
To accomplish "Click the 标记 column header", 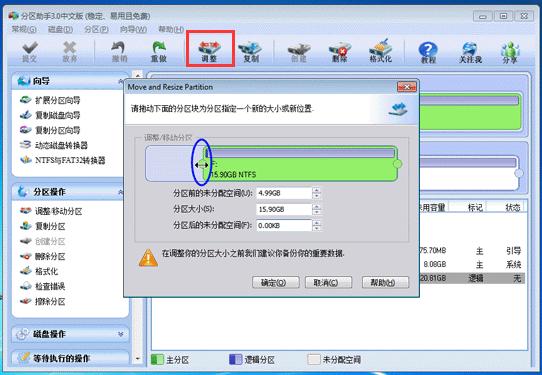I will pos(476,207).
